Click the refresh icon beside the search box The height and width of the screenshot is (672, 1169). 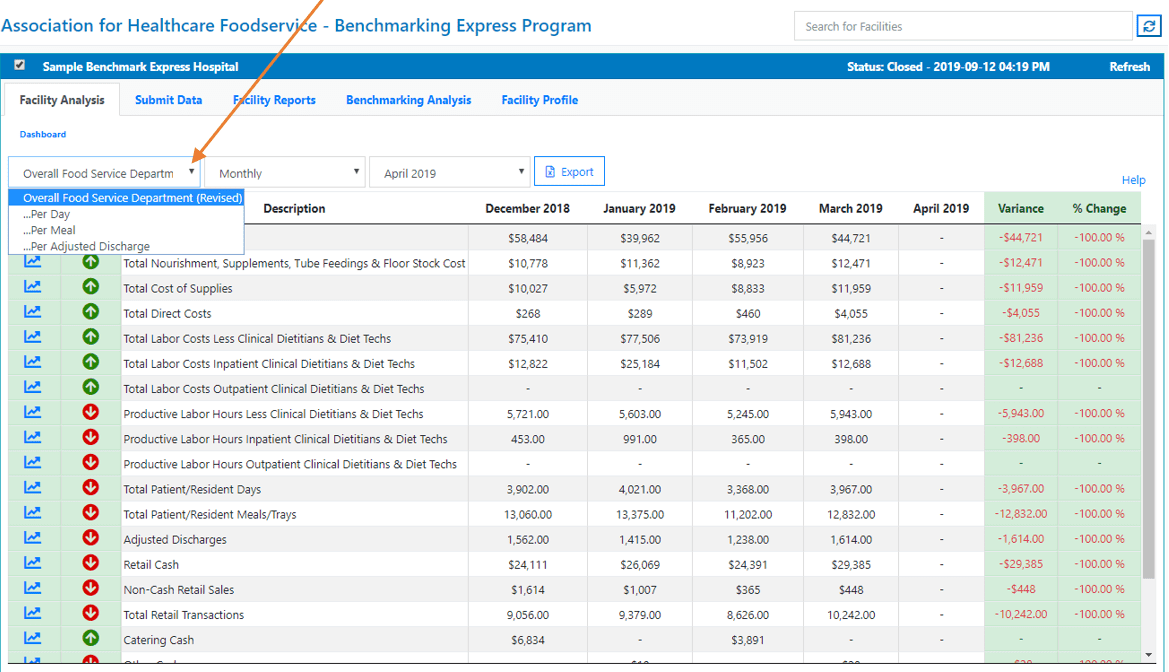[1149, 26]
